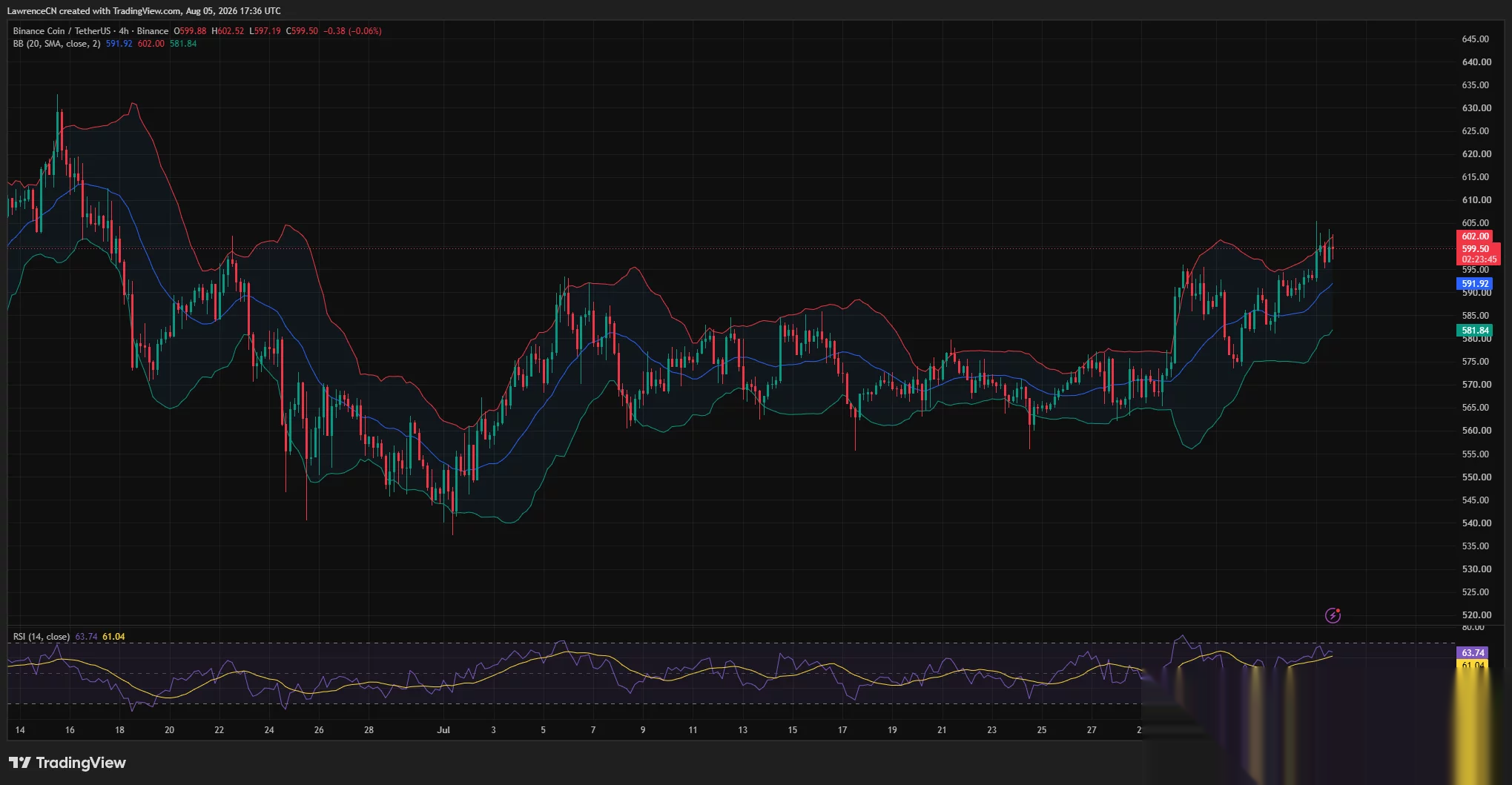Click the purple lightning bolt icon on chart
Screen dimensions: 1512x785
tap(1333, 615)
